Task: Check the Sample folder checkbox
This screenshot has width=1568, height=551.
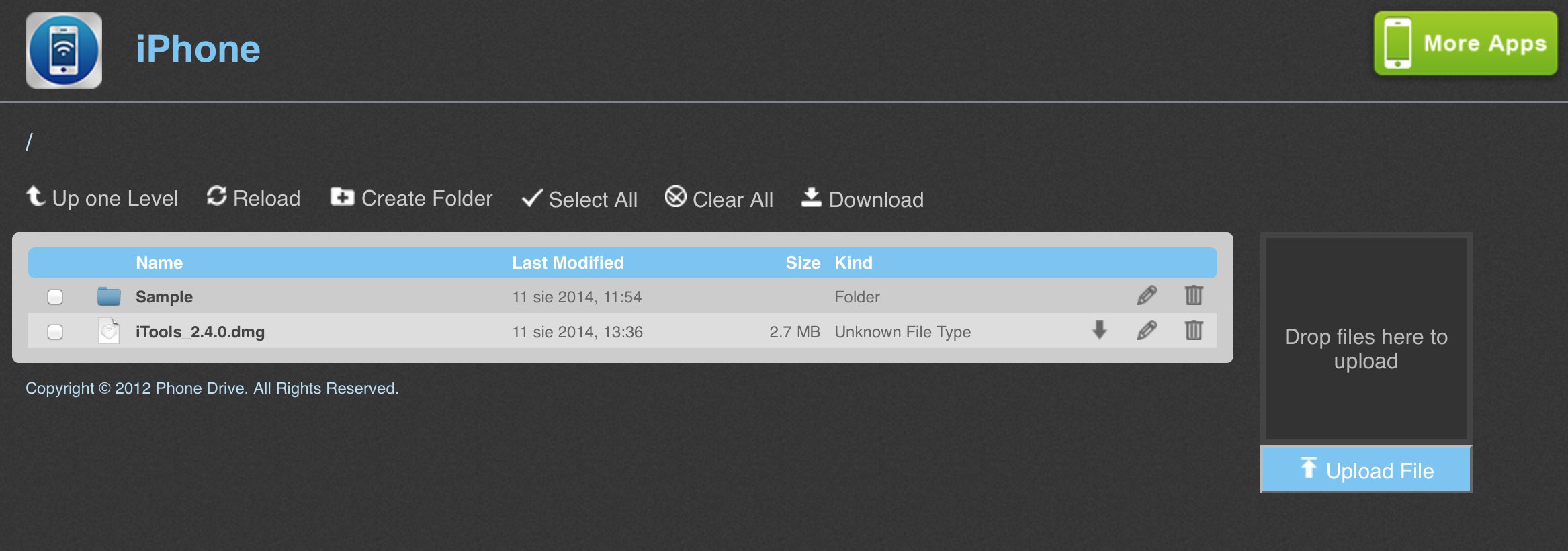Action: [55, 297]
